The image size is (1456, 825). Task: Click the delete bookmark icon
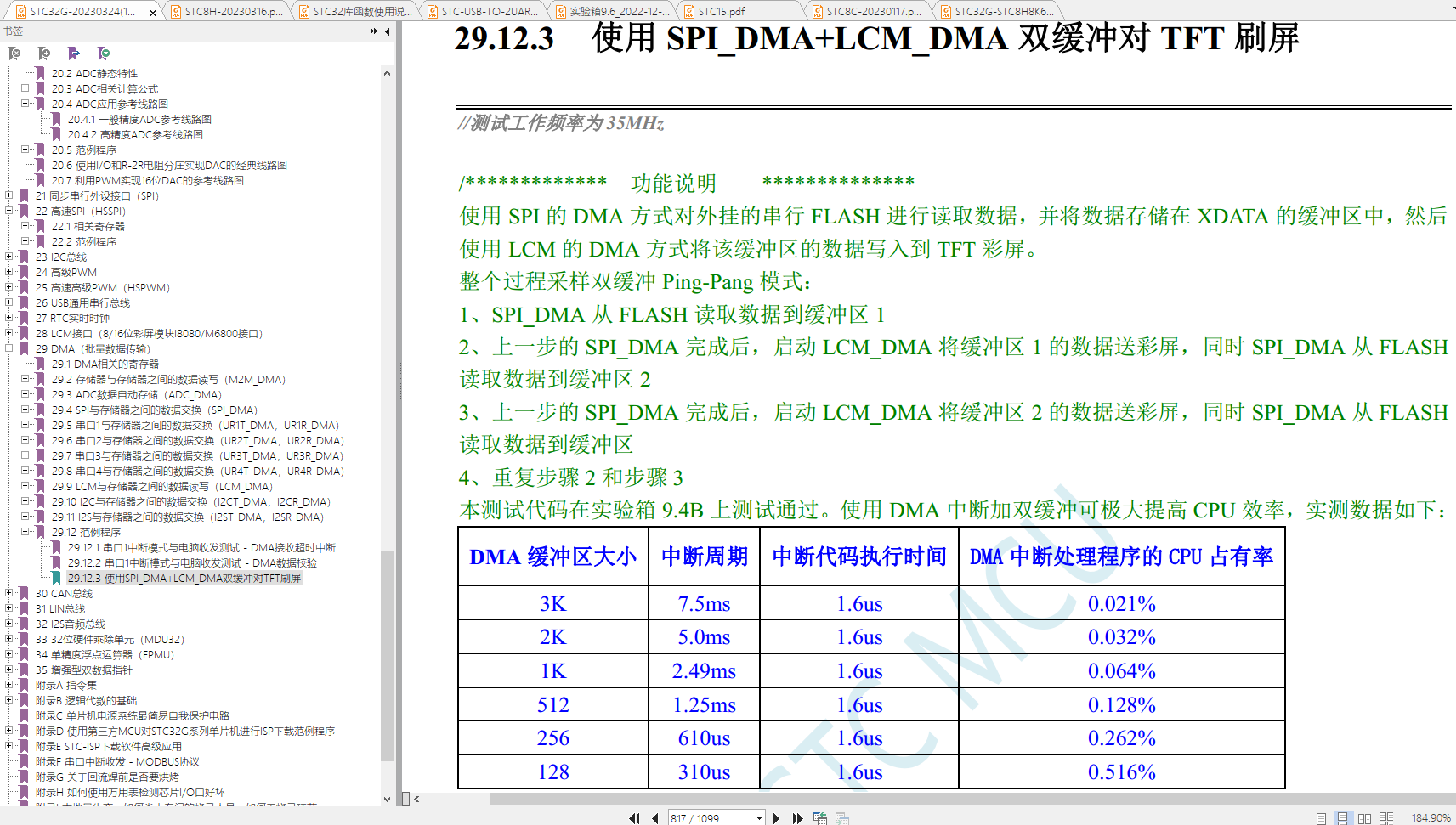(14, 54)
